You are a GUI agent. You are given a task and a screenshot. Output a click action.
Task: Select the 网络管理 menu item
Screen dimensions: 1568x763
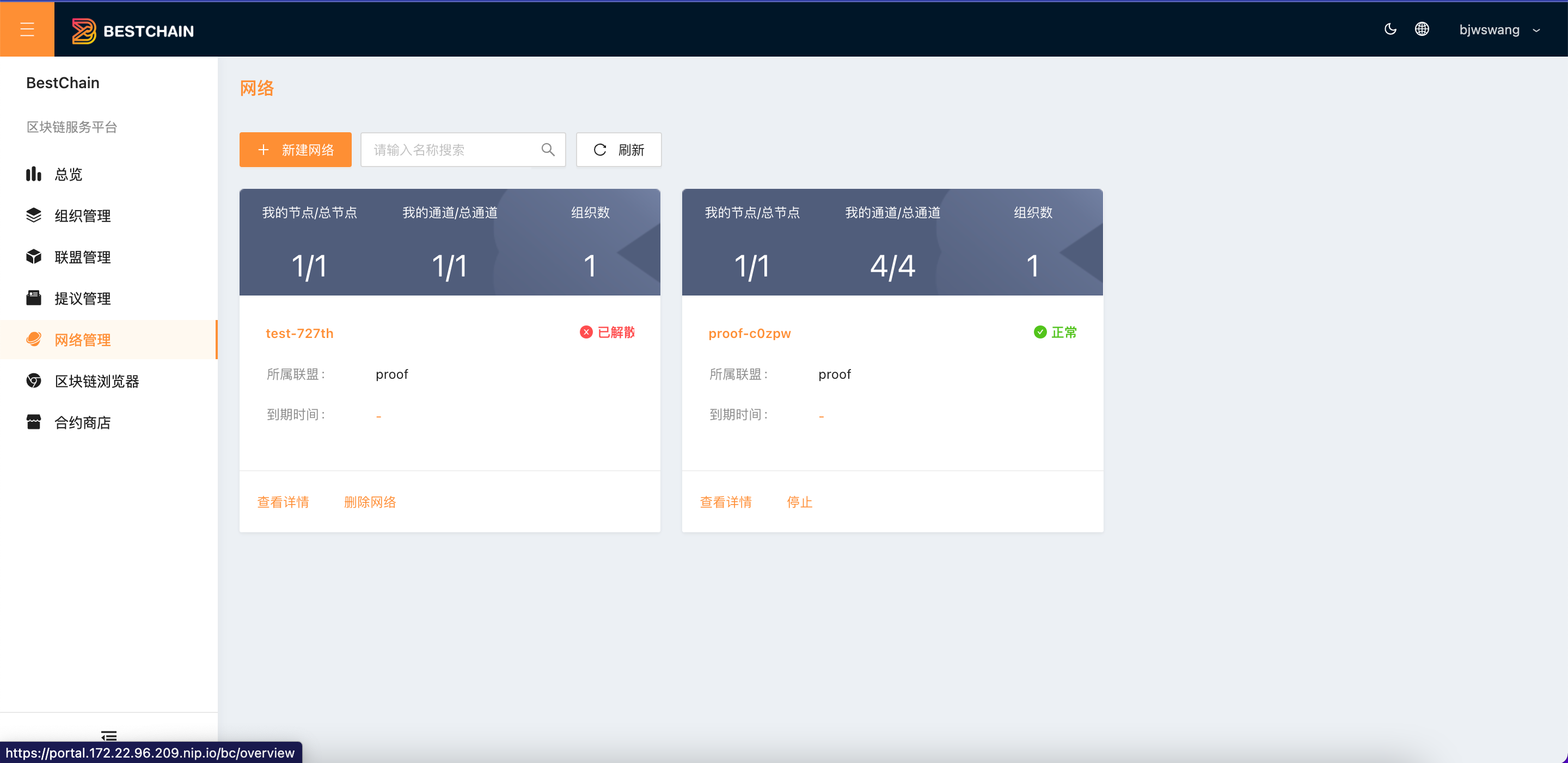109,340
